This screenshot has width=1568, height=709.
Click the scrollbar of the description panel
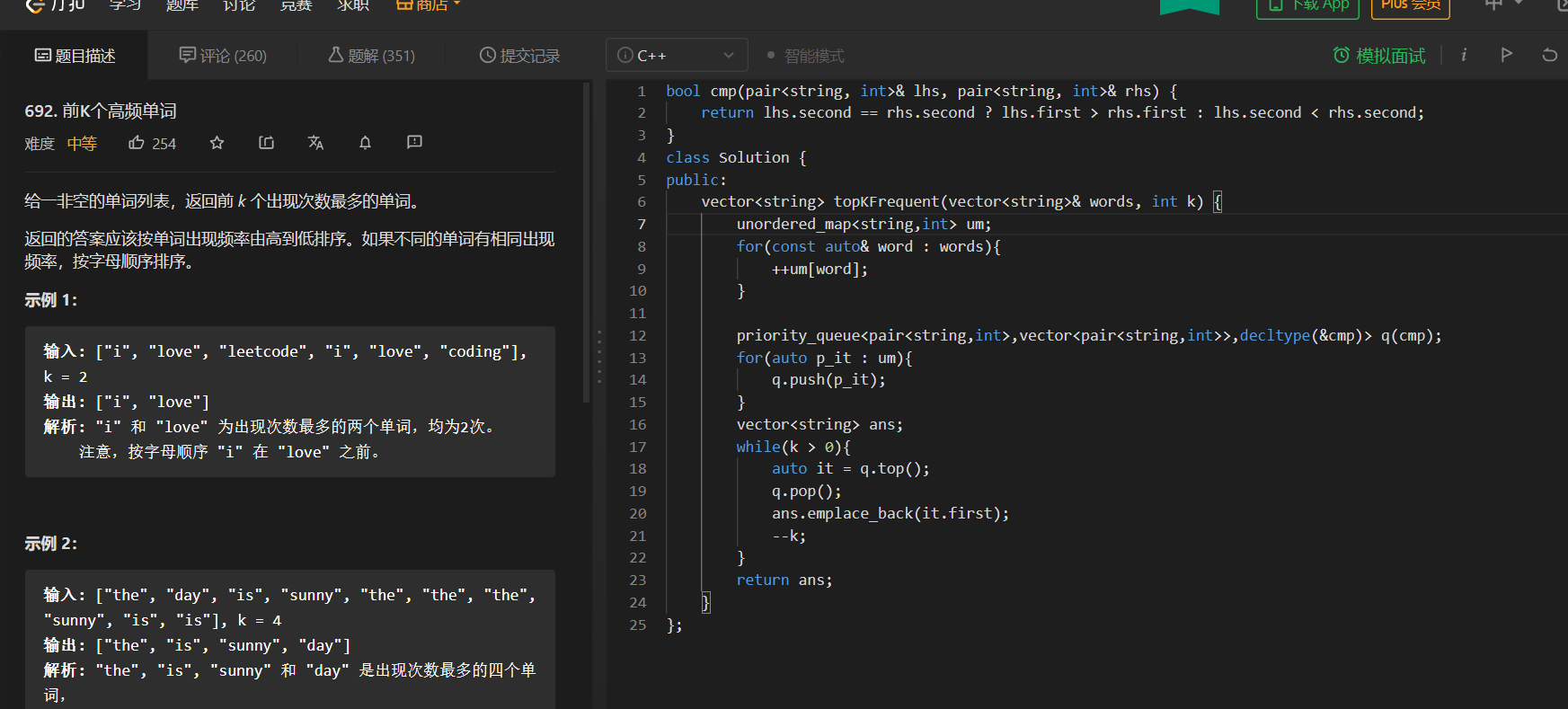[x=587, y=243]
